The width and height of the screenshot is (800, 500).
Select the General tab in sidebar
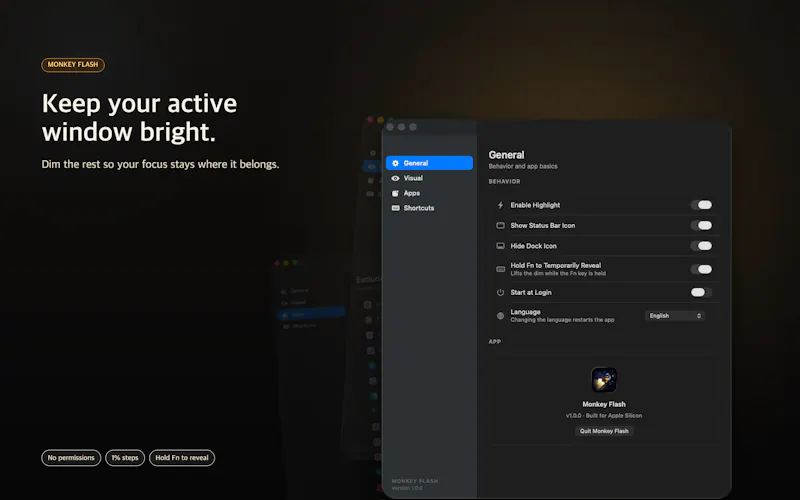point(429,163)
